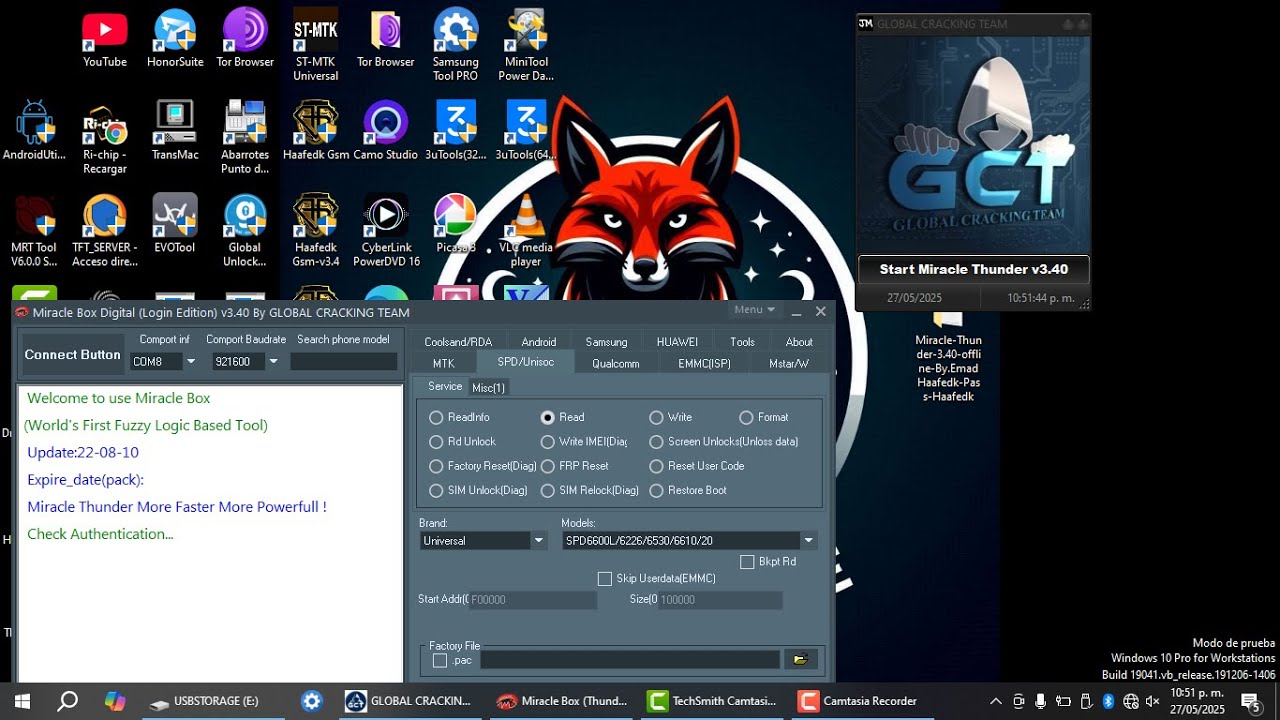Open TFT_SERVER shortcut icon
The width and height of the screenshot is (1280, 720).
(x=105, y=231)
